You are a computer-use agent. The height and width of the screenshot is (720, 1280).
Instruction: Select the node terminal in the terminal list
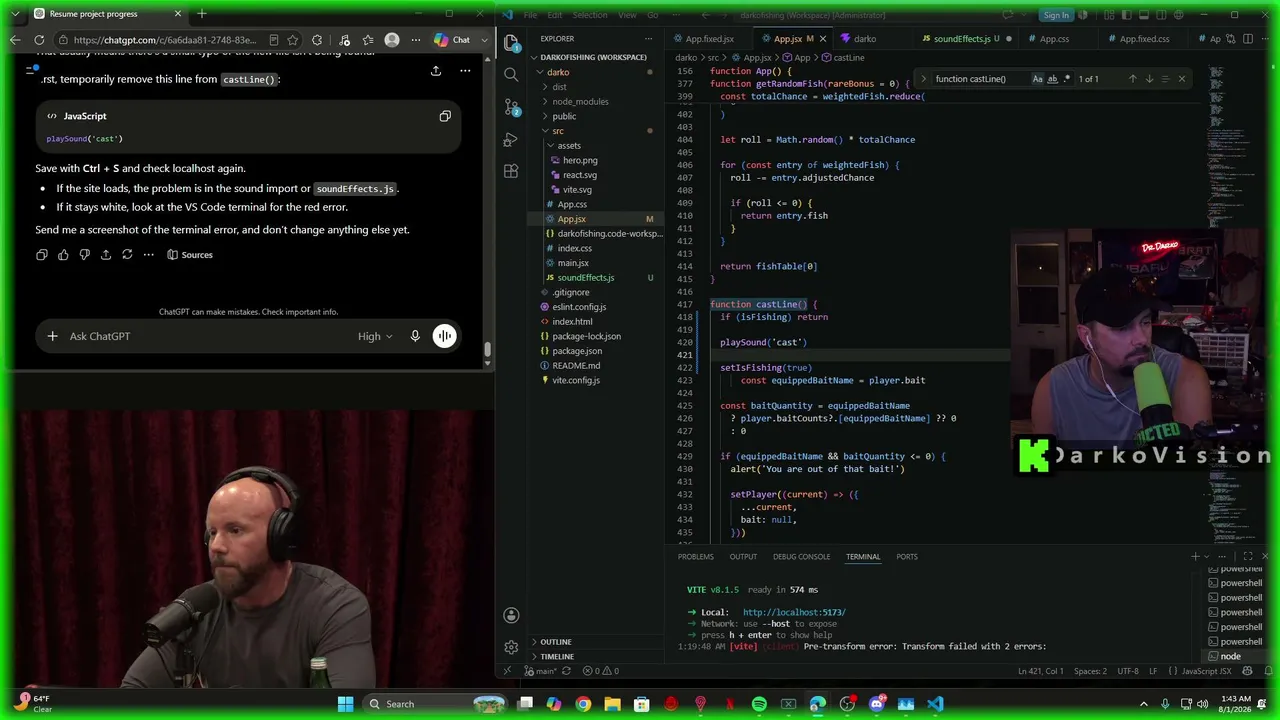[x=1230, y=657]
